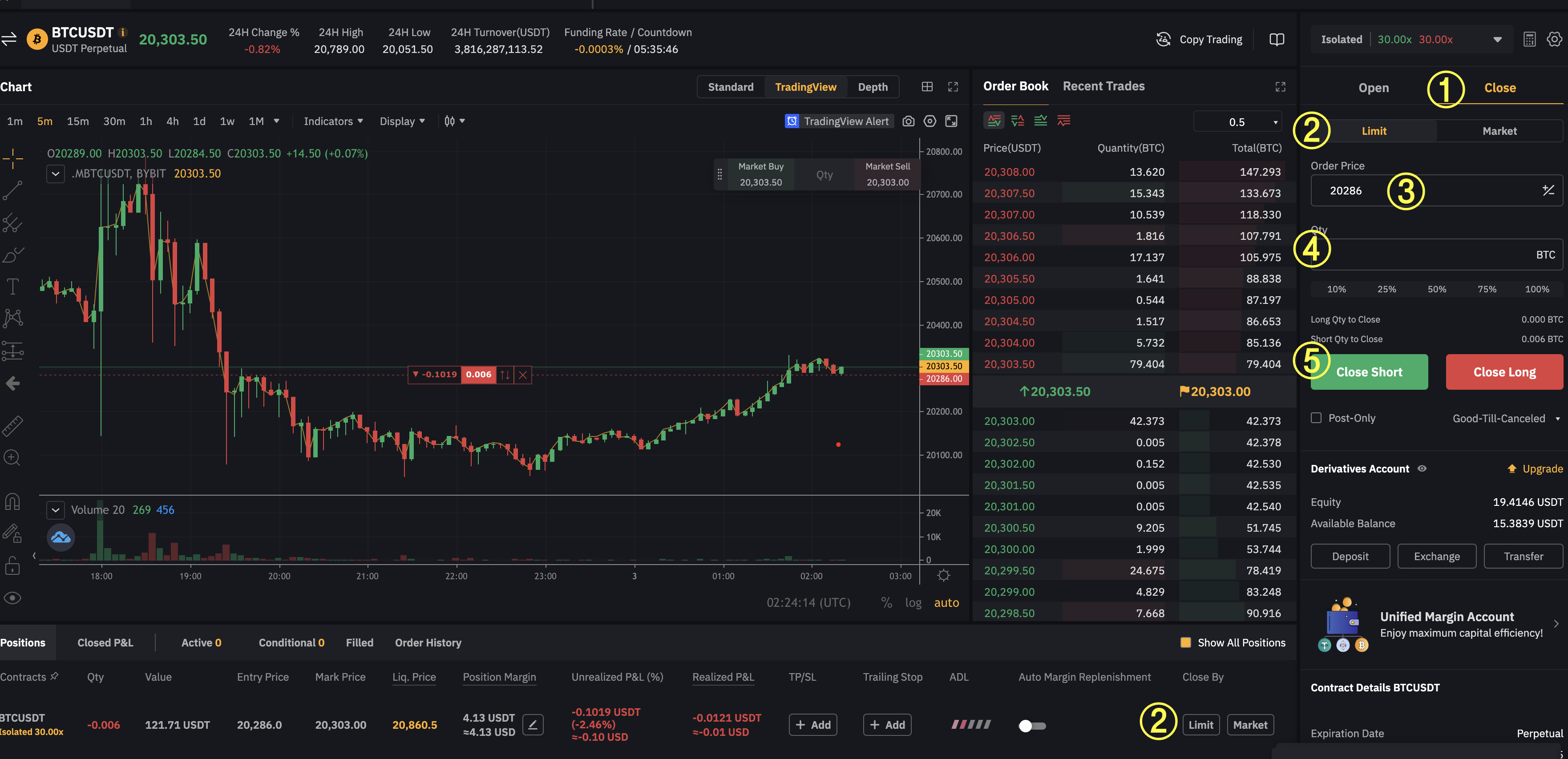This screenshot has width=1568, height=759.
Task: Edit position margin pencil icon
Action: click(x=533, y=724)
